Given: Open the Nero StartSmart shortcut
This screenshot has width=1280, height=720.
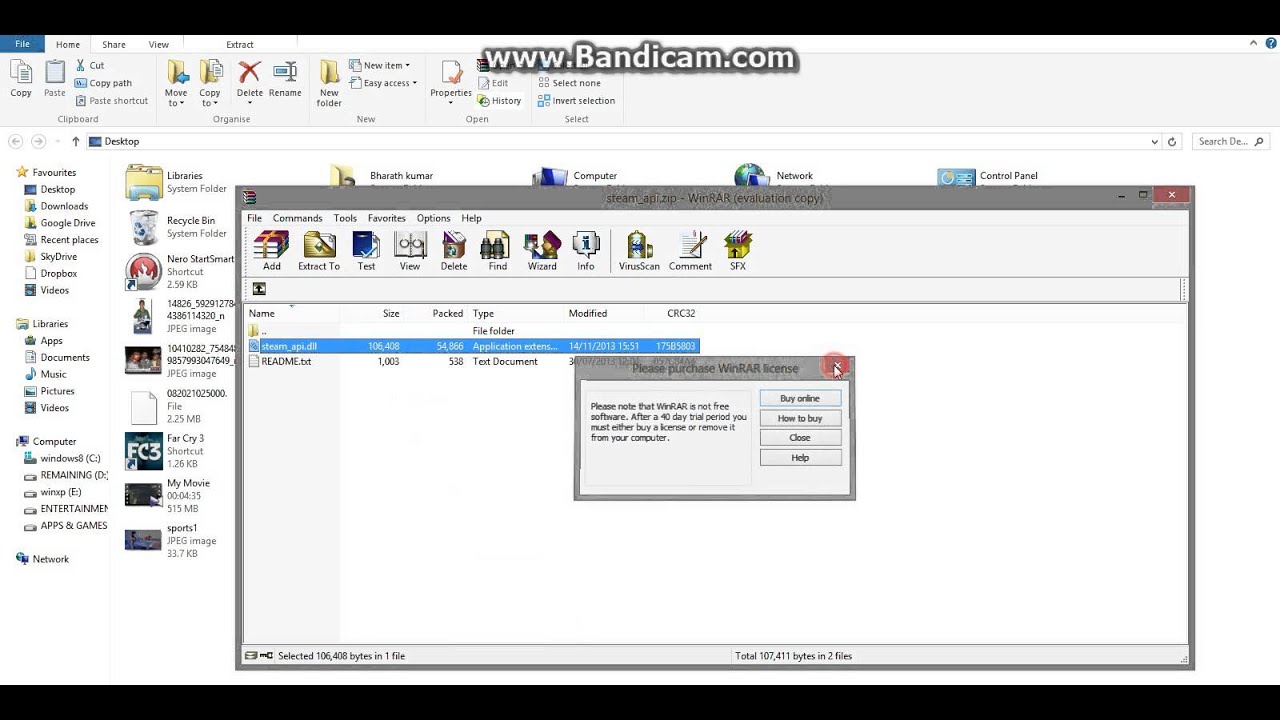Looking at the screenshot, I should click(180, 272).
